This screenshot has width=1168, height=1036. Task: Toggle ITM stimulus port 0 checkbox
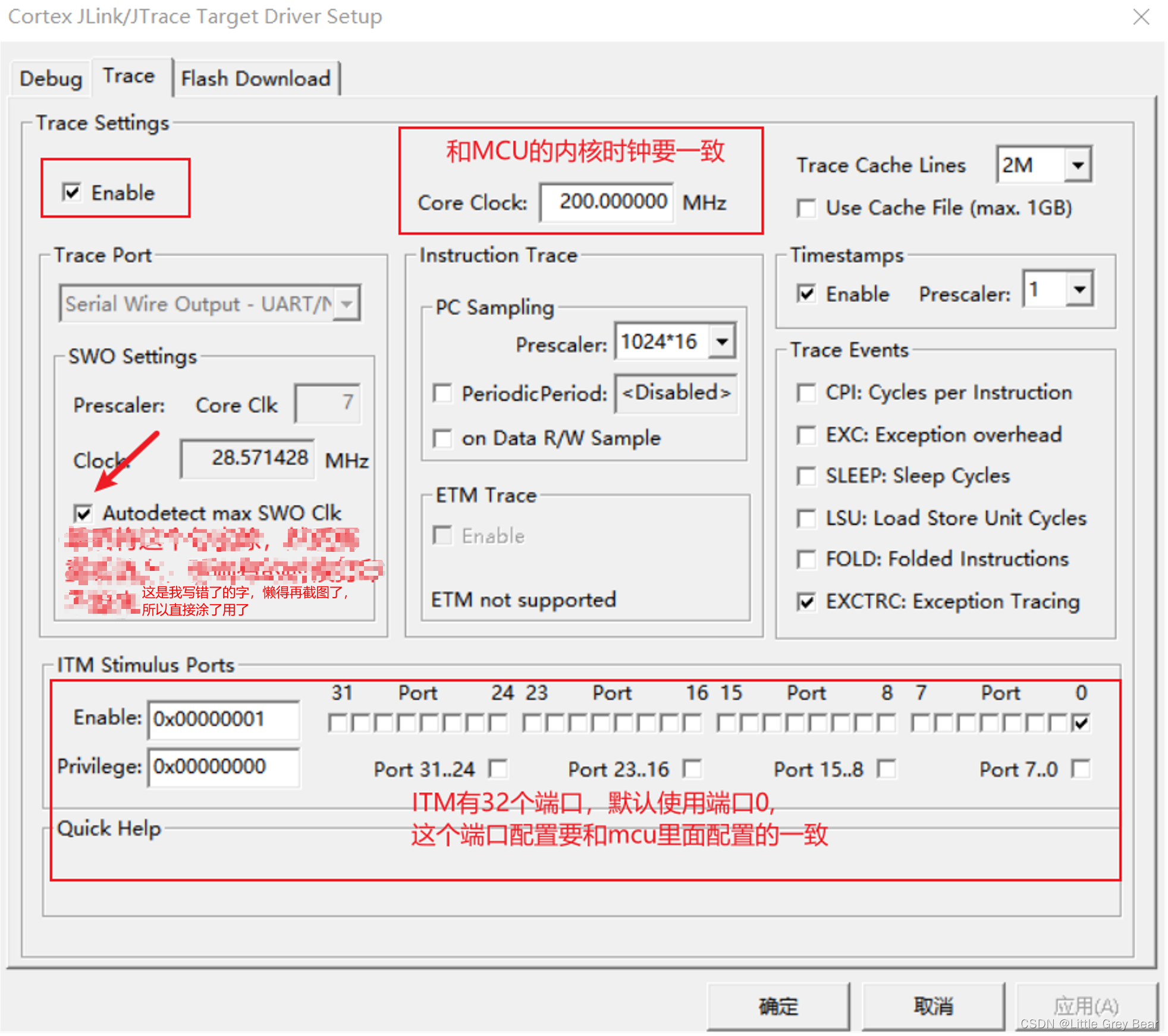point(1081,723)
